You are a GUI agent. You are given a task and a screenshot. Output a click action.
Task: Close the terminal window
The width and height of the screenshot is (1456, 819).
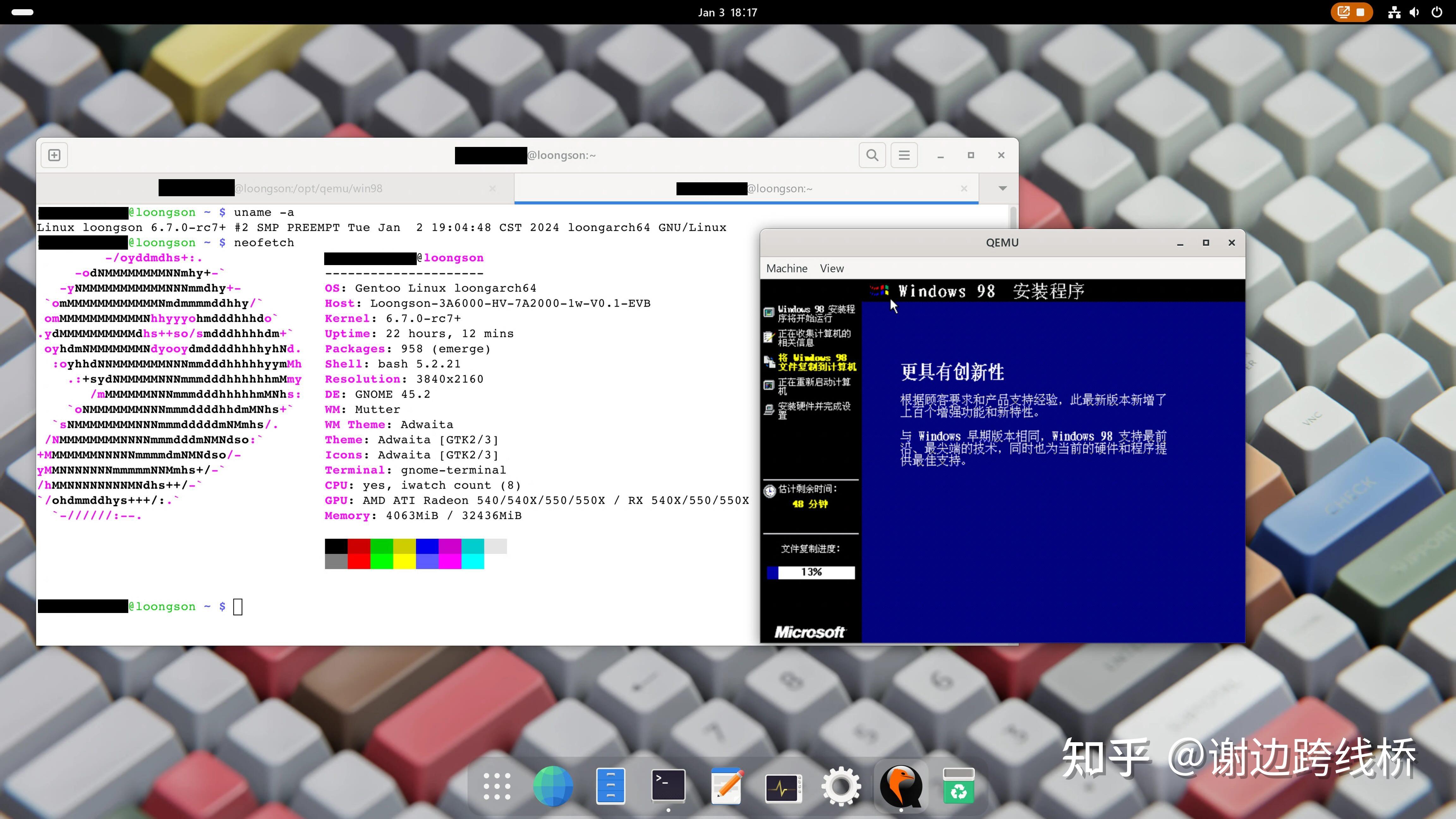(1001, 155)
